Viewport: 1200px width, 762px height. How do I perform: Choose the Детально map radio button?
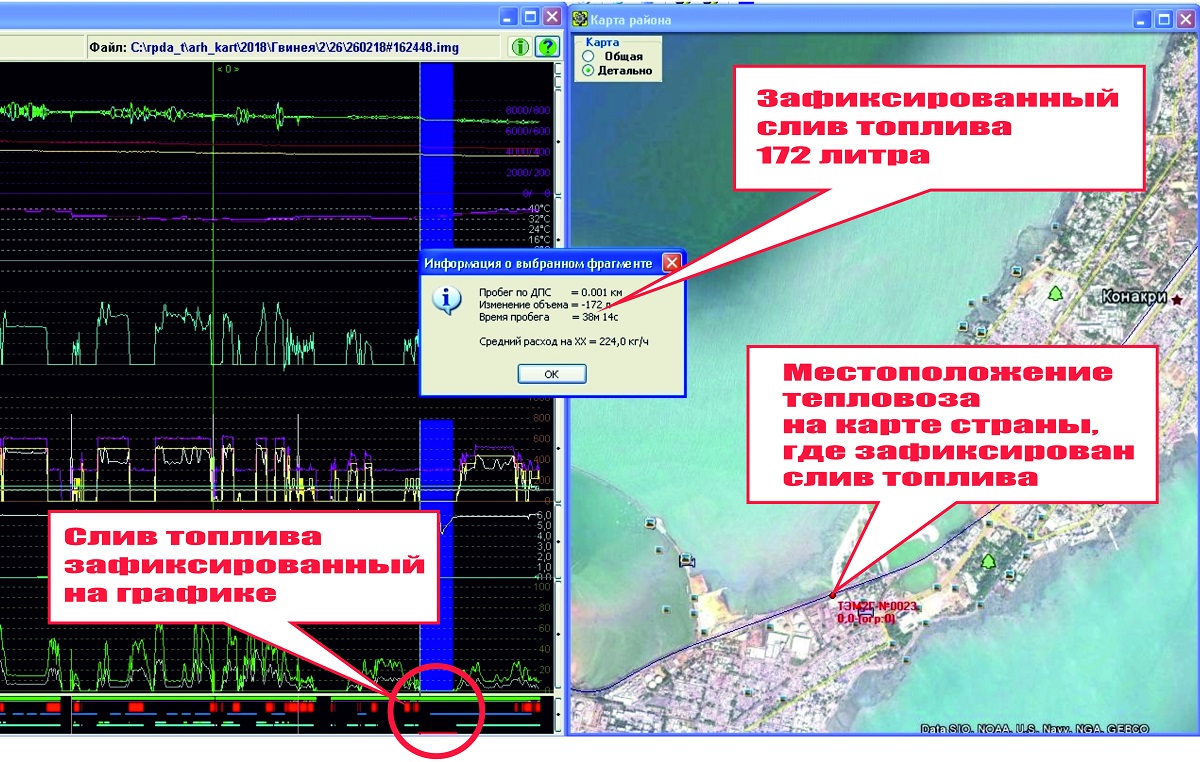[589, 71]
